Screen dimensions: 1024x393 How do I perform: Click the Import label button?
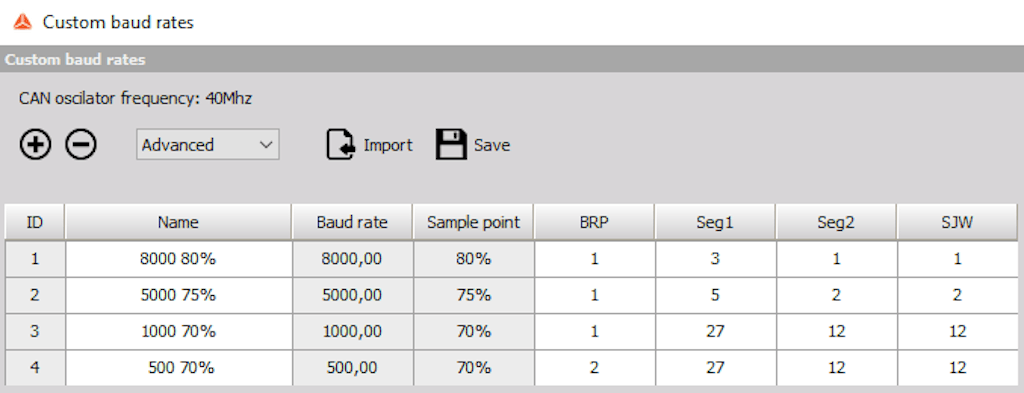pyautogui.click(x=388, y=145)
